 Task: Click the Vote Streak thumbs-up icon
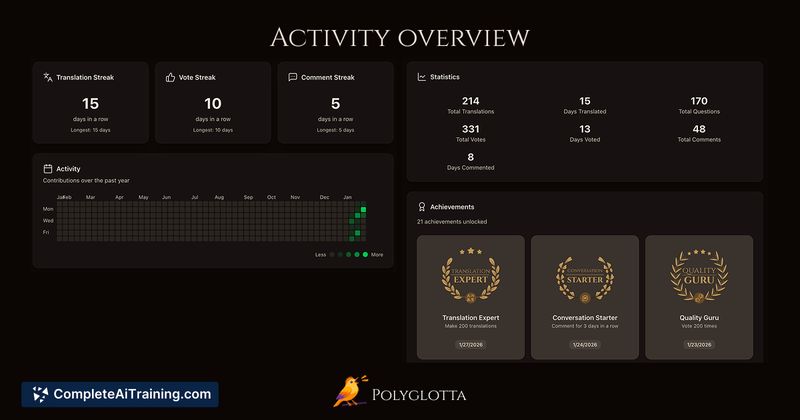(170, 77)
